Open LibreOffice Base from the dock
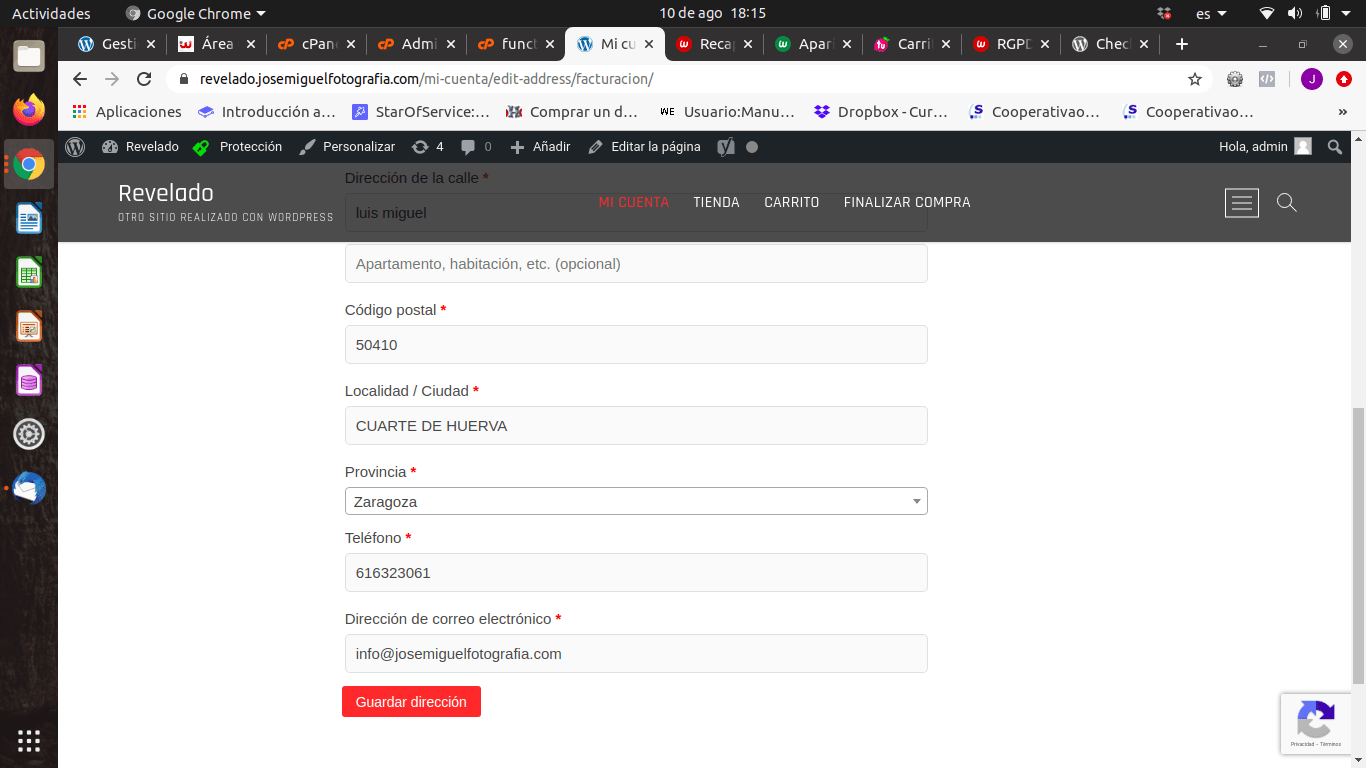This screenshot has height=768, width=1366. point(29,380)
